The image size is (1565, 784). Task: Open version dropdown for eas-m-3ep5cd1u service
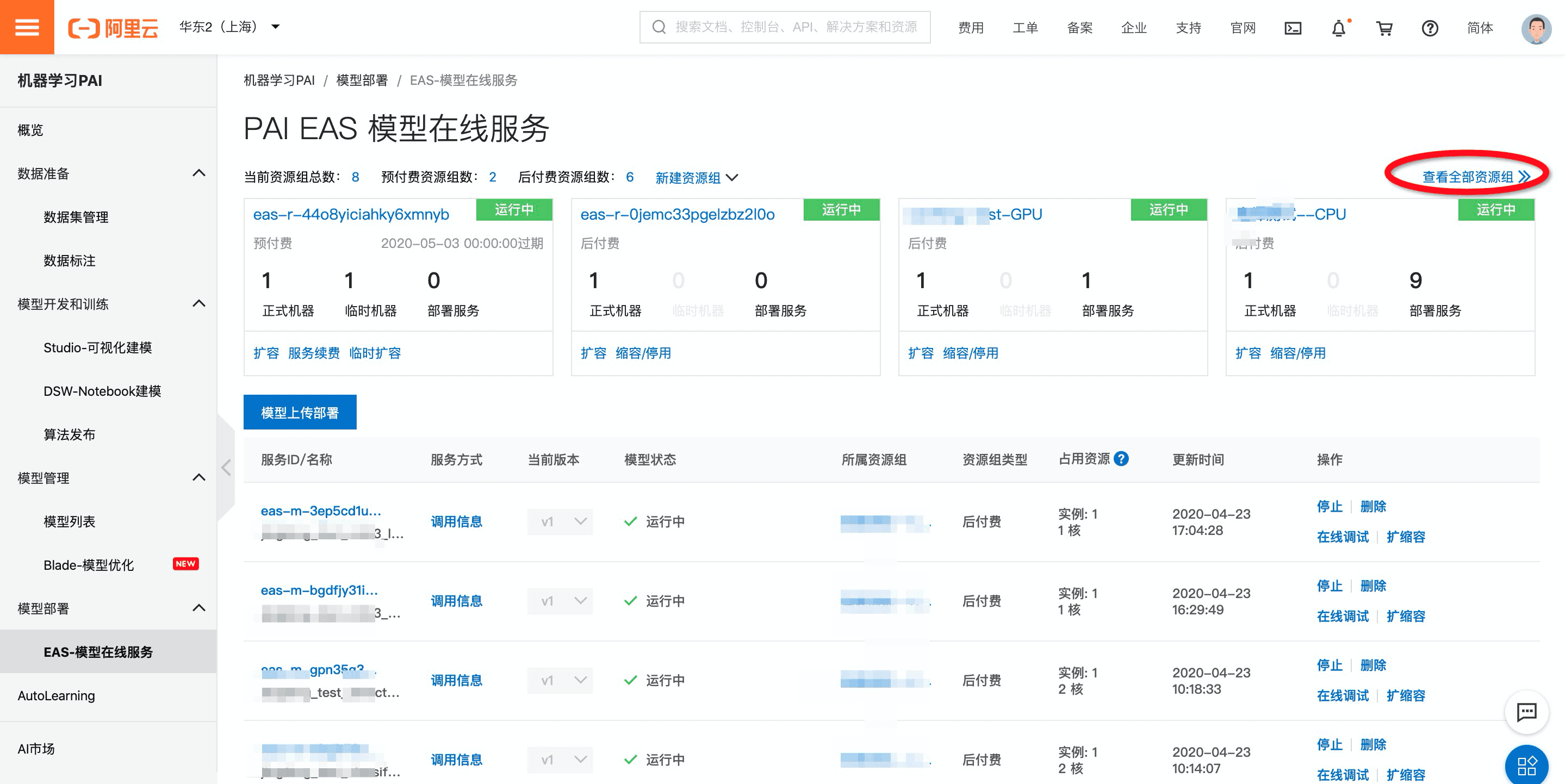(560, 521)
